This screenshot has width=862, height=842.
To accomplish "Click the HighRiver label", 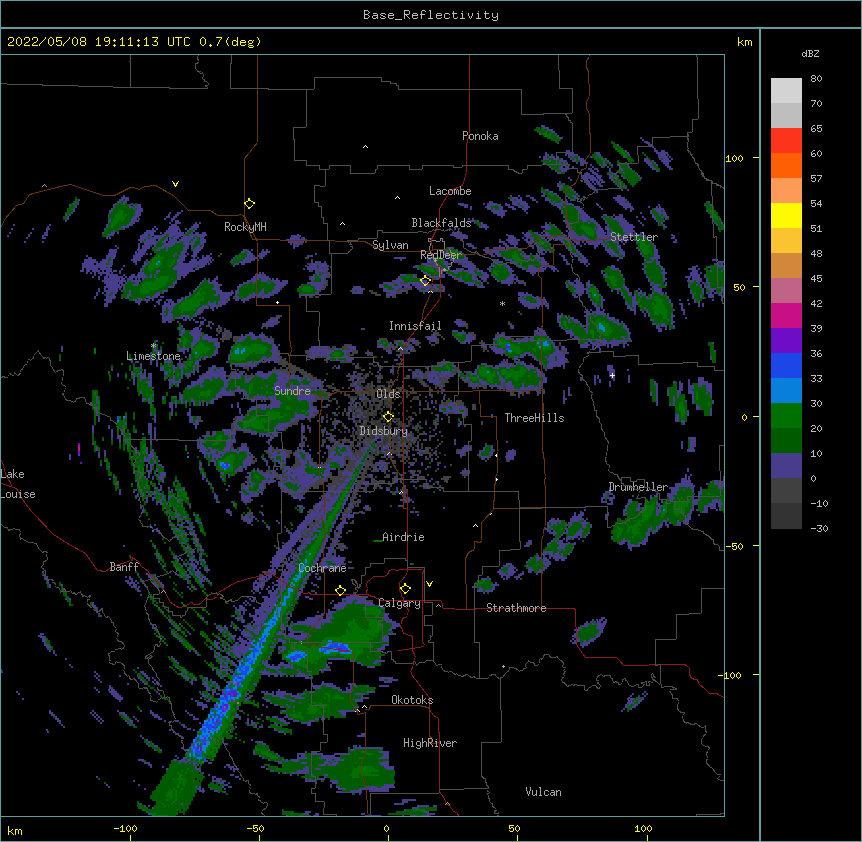I will click(x=430, y=743).
